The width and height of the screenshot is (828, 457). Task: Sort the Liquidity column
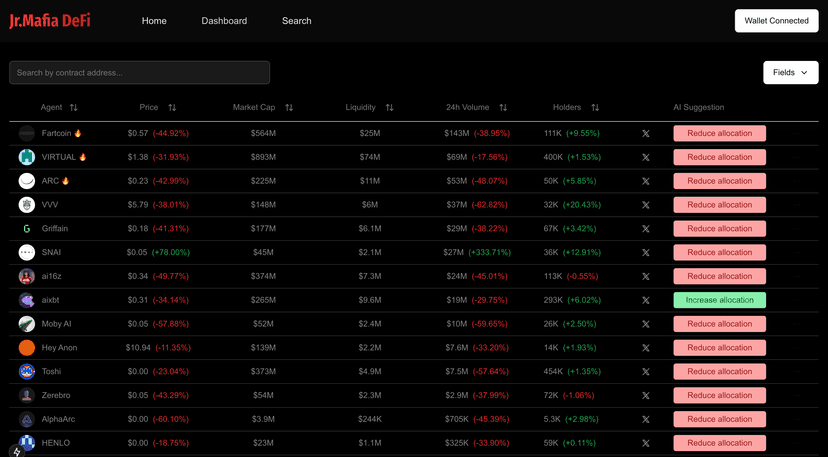[x=389, y=108]
